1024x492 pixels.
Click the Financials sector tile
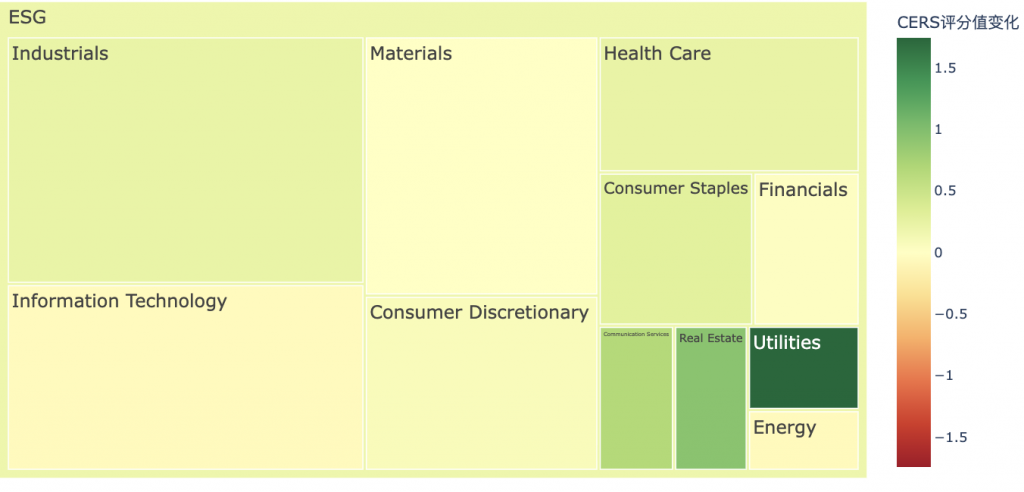tap(806, 249)
